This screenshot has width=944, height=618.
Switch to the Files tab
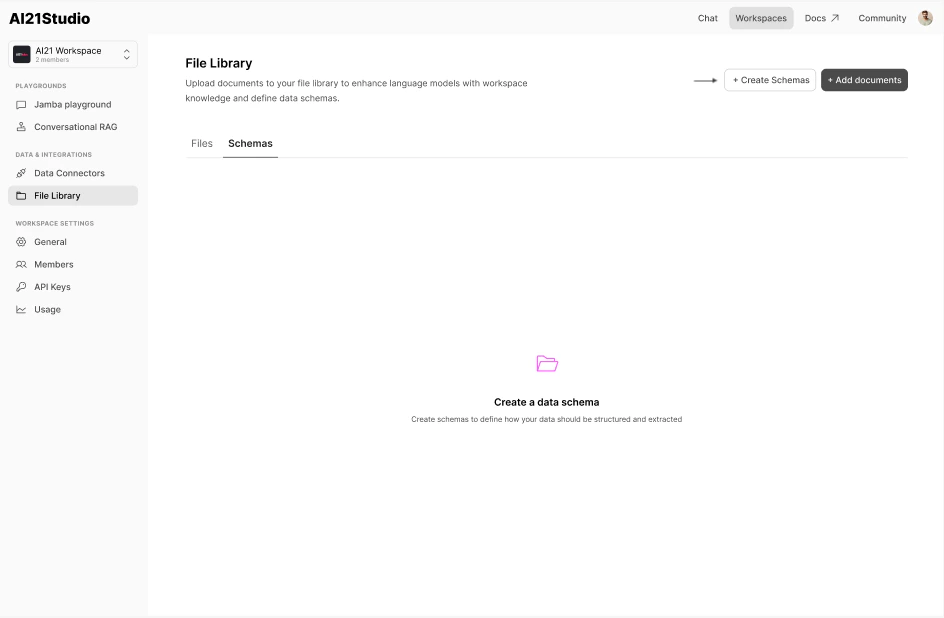click(201, 143)
